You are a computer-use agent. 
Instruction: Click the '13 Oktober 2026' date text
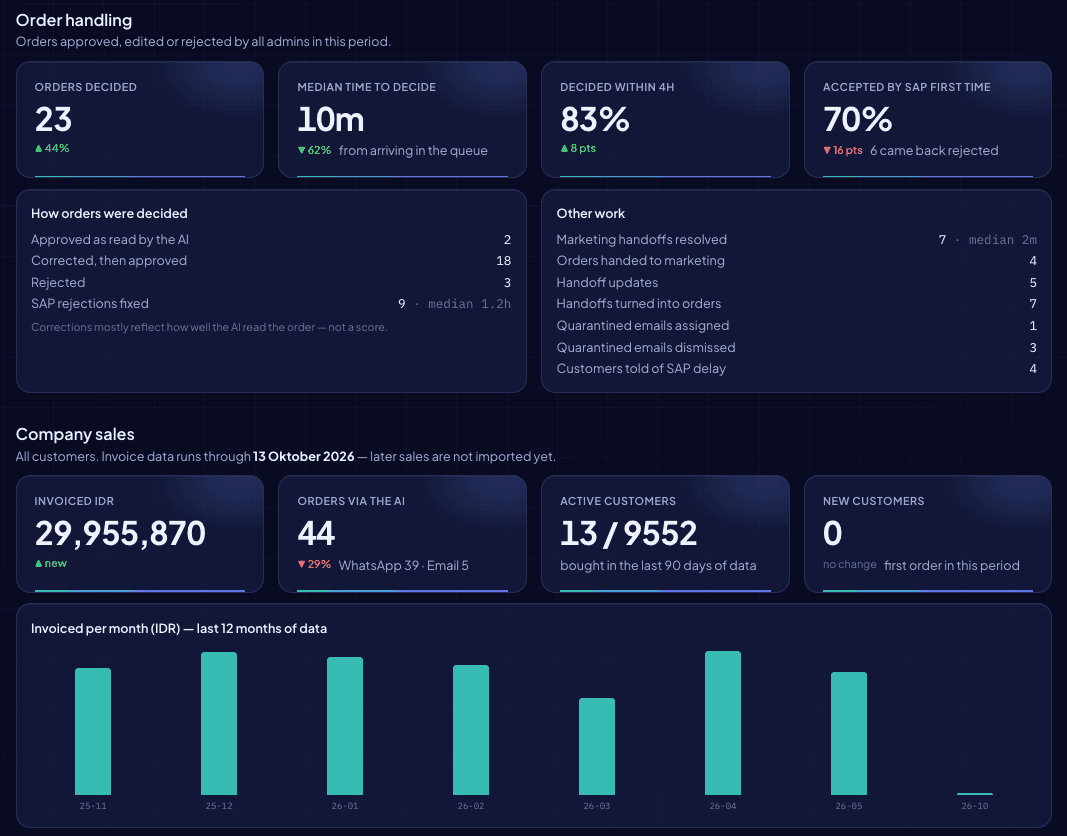pos(303,456)
